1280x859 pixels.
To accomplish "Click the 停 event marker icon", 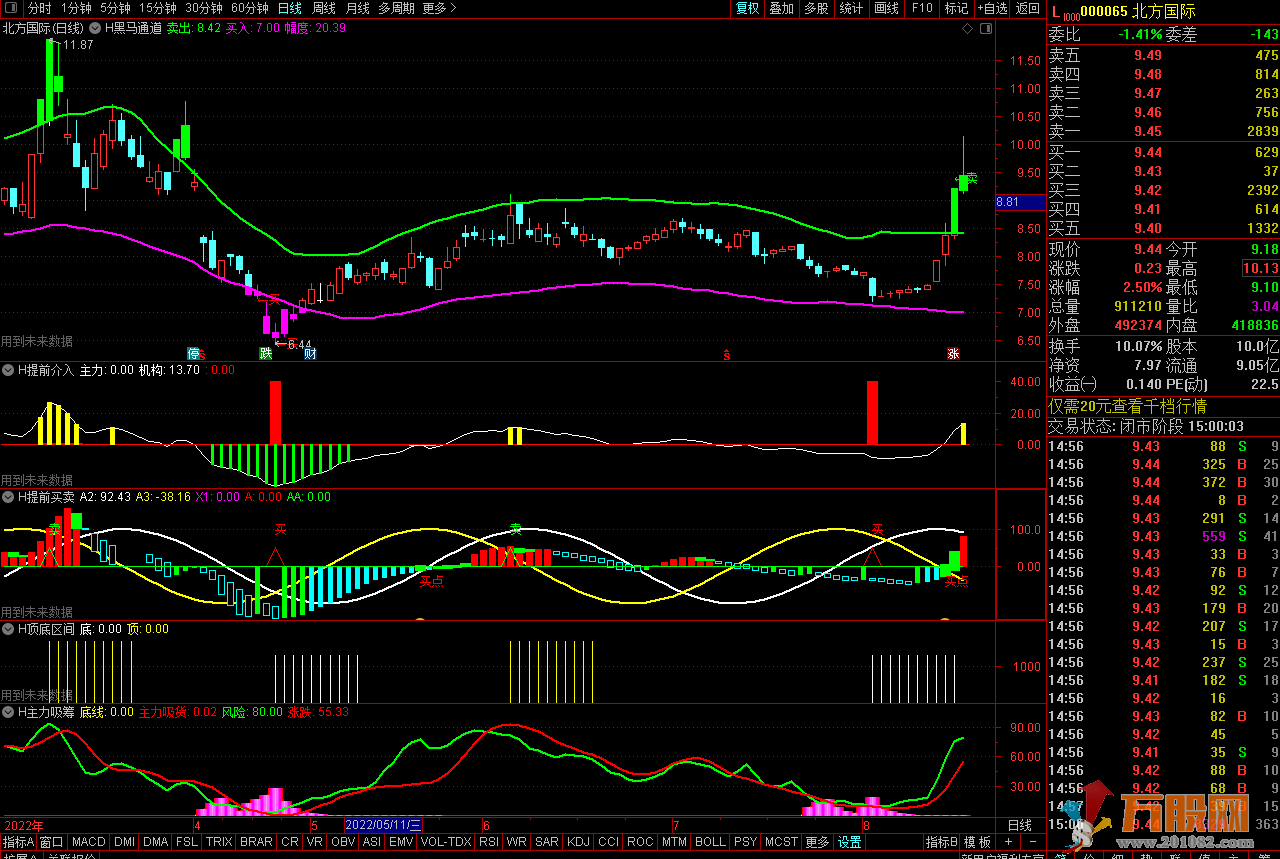I will 194,353.
